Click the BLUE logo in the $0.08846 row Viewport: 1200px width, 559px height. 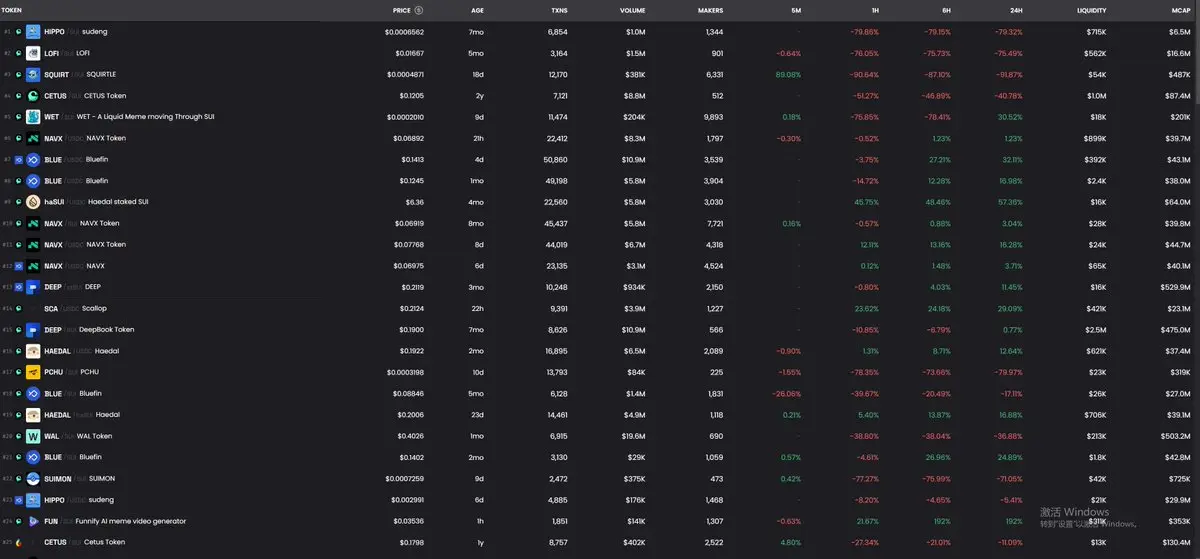tap(33, 394)
